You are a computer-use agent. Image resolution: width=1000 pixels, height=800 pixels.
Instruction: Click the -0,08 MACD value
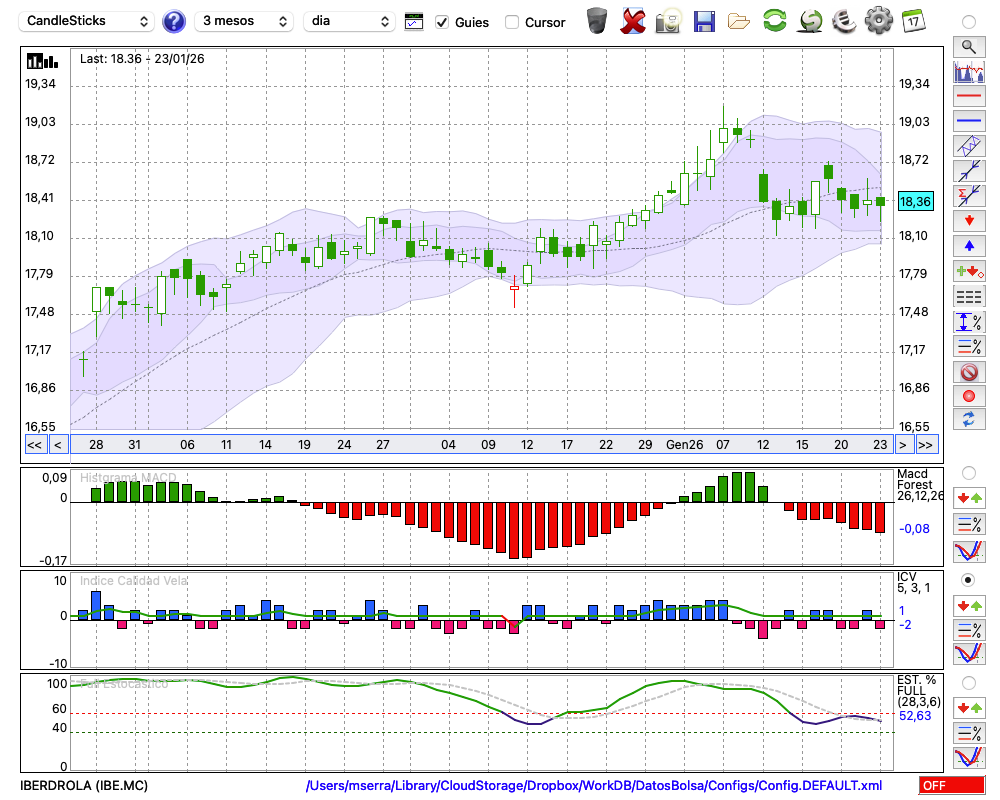pyautogui.click(x=915, y=528)
